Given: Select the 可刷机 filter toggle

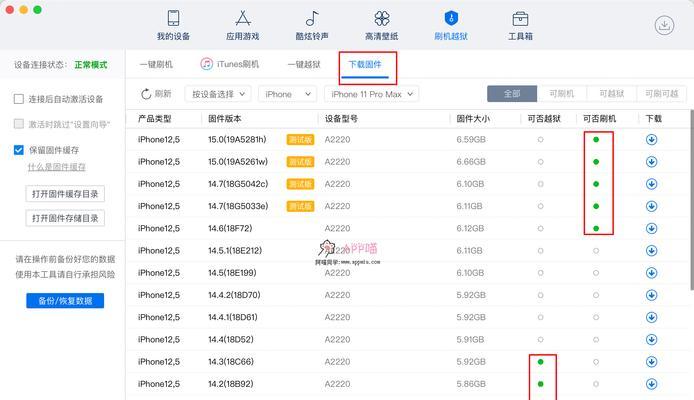Looking at the screenshot, I should point(562,94).
